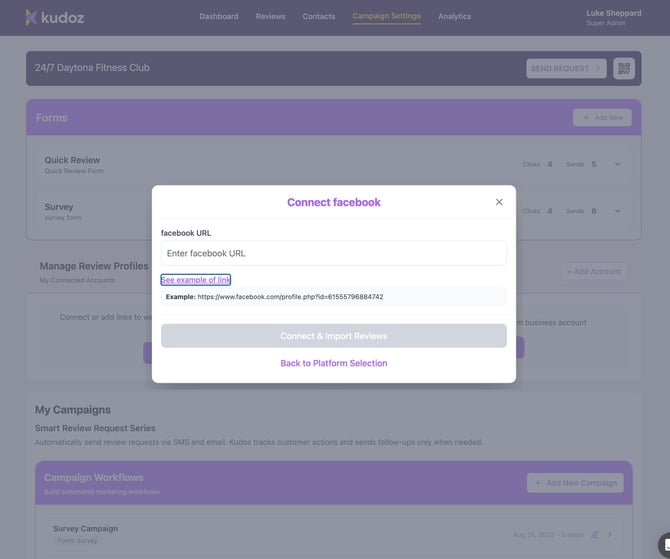
Task: Open the Dashboard tab
Action: coord(219,17)
